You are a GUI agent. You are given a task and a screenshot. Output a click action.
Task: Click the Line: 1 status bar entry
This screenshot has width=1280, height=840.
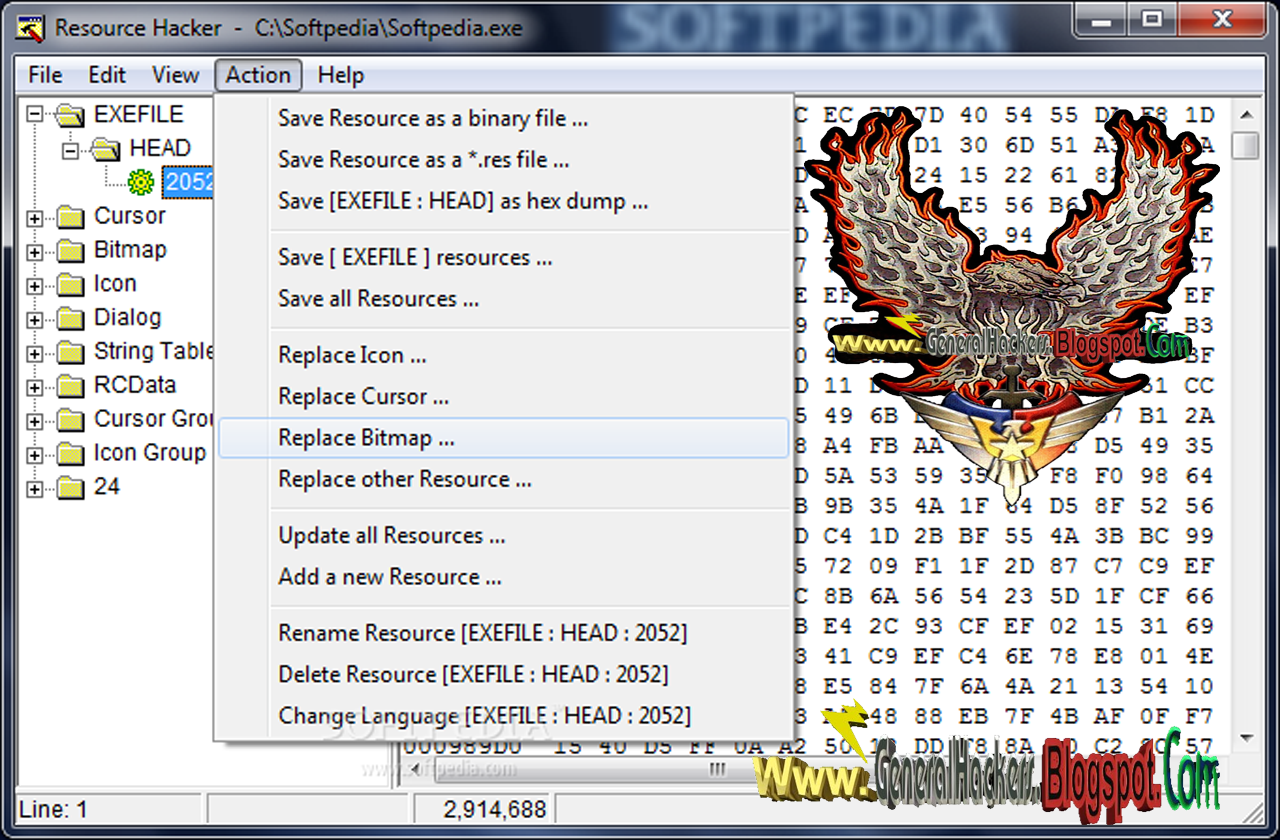pos(54,809)
